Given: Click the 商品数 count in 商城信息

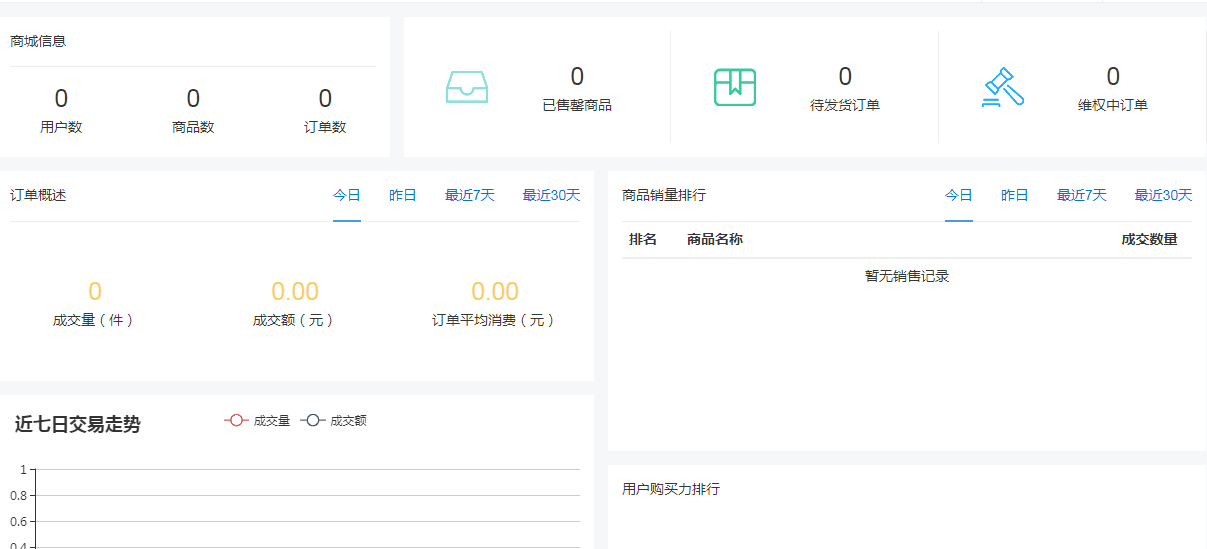Looking at the screenshot, I should click(193, 99).
